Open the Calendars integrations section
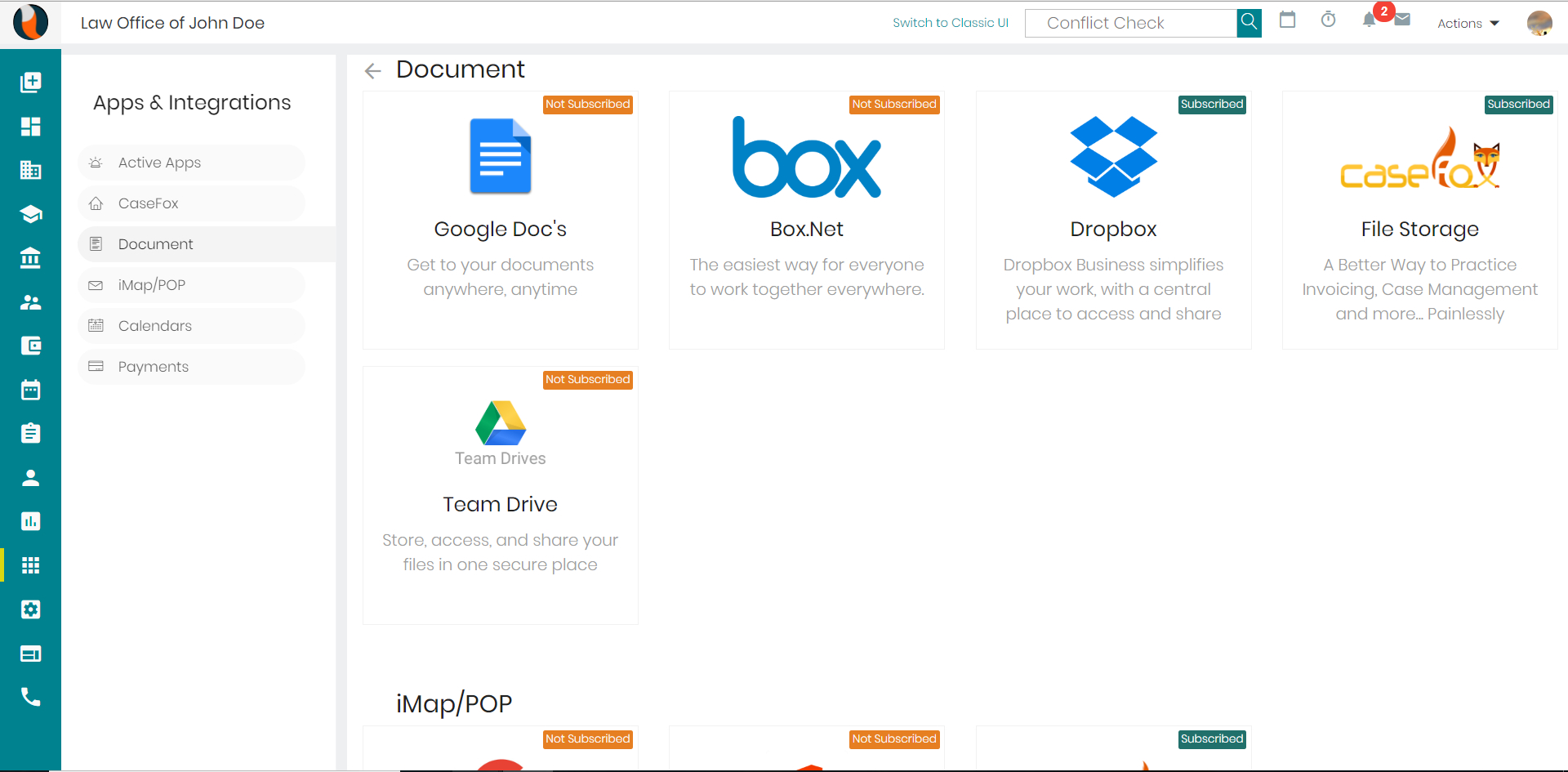This screenshot has width=1568, height=772. pyautogui.click(x=155, y=326)
